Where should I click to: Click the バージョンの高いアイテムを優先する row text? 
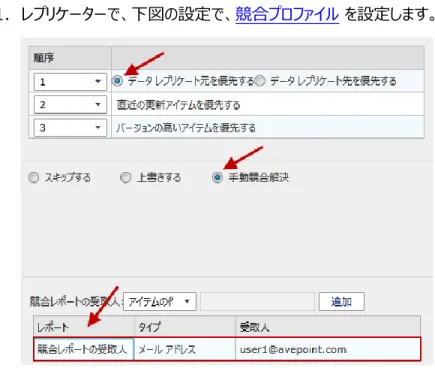(186, 128)
